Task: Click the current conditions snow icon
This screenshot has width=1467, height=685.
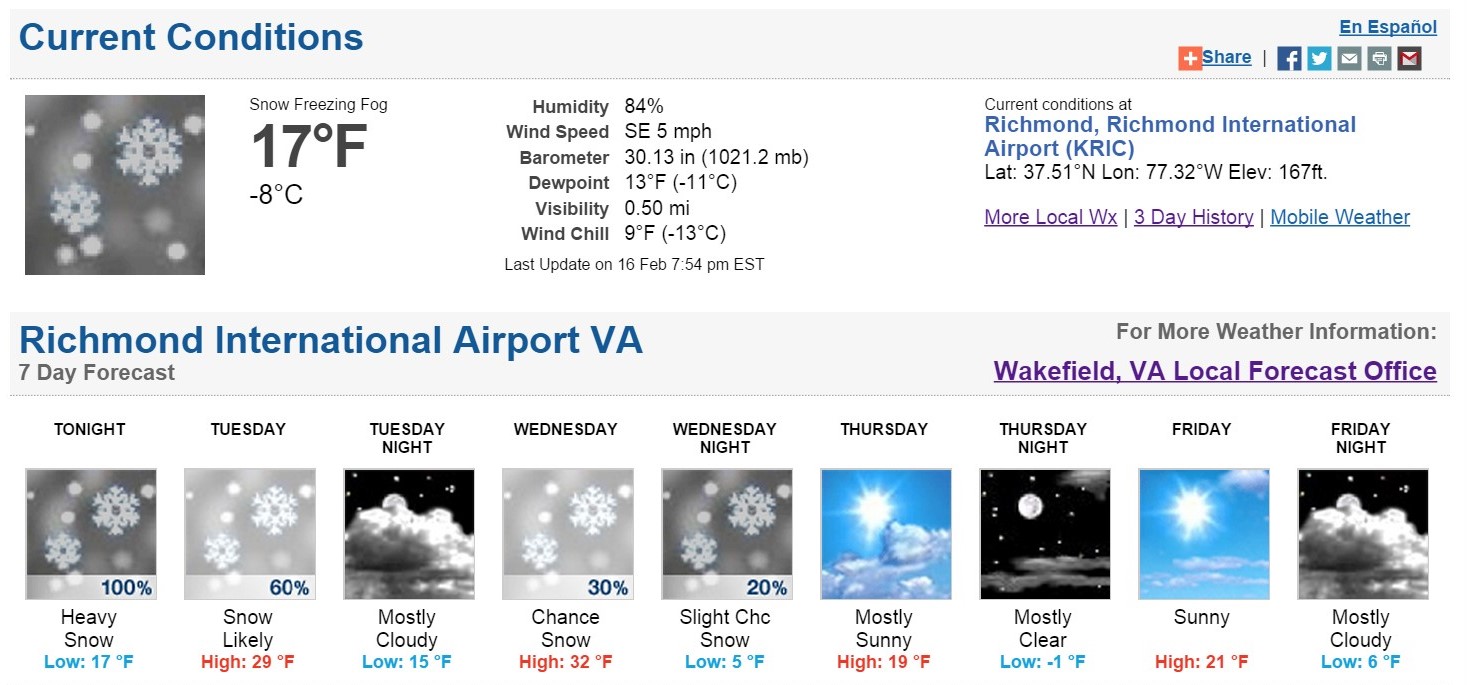Action: click(115, 185)
